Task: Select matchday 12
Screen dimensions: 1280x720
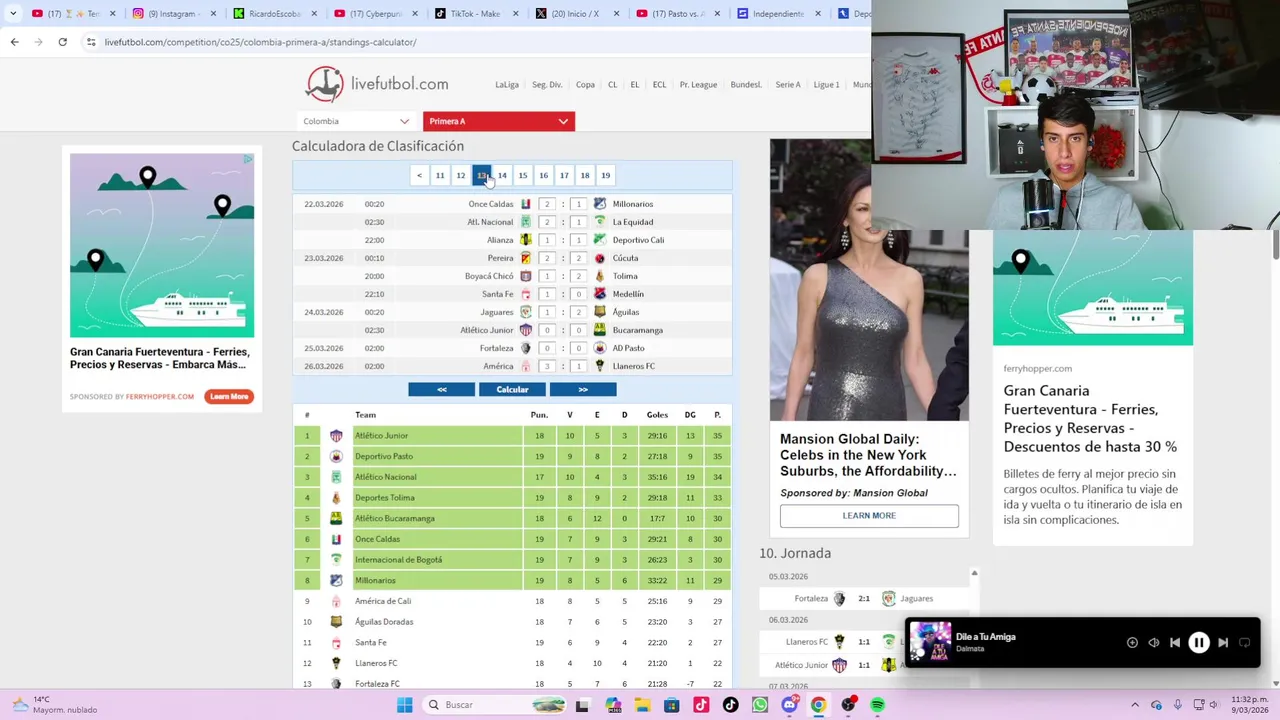Action: (461, 175)
